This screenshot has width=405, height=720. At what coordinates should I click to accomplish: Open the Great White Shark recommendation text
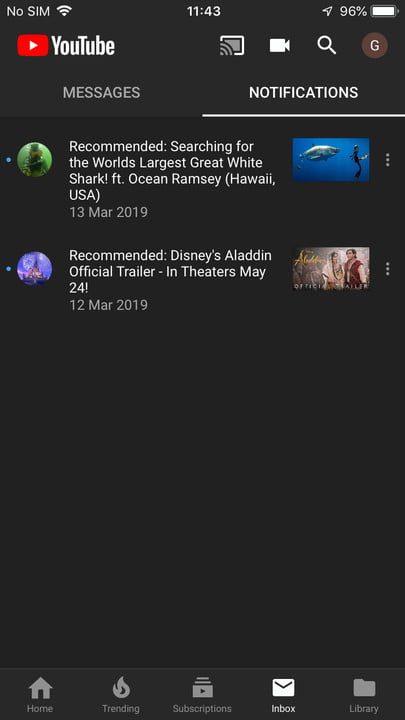coord(173,171)
